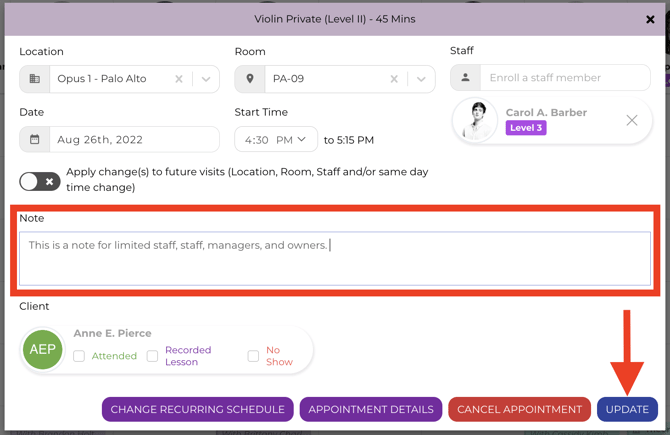Click the map pin icon beside Room
Image resolution: width=670 pixels, height=435 pixels.
point(250,79)
